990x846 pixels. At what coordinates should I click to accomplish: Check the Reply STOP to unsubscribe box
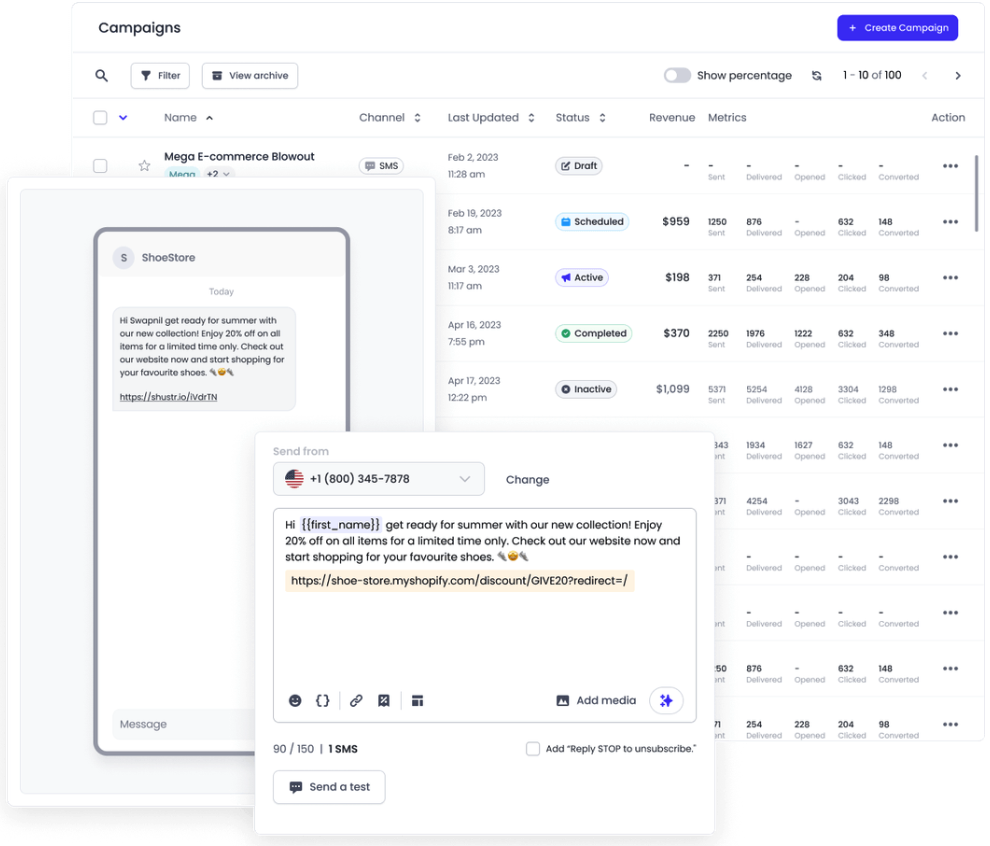(x=533, y=749)
